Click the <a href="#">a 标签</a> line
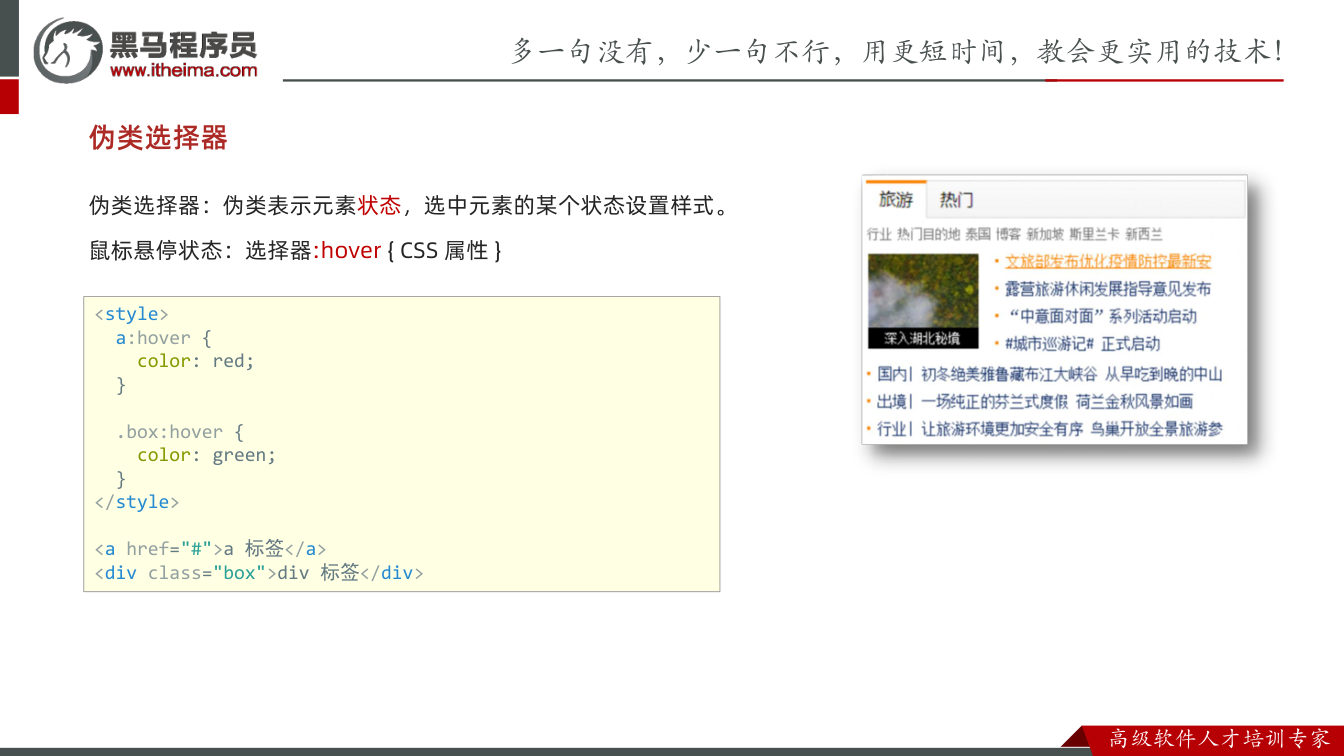Viewport: 1344px width, 756px height. point(210,549)
